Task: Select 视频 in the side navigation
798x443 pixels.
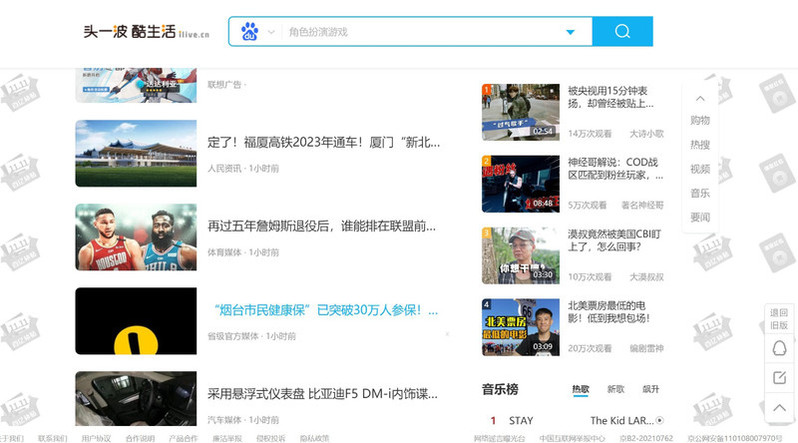Action: [700, 169]
